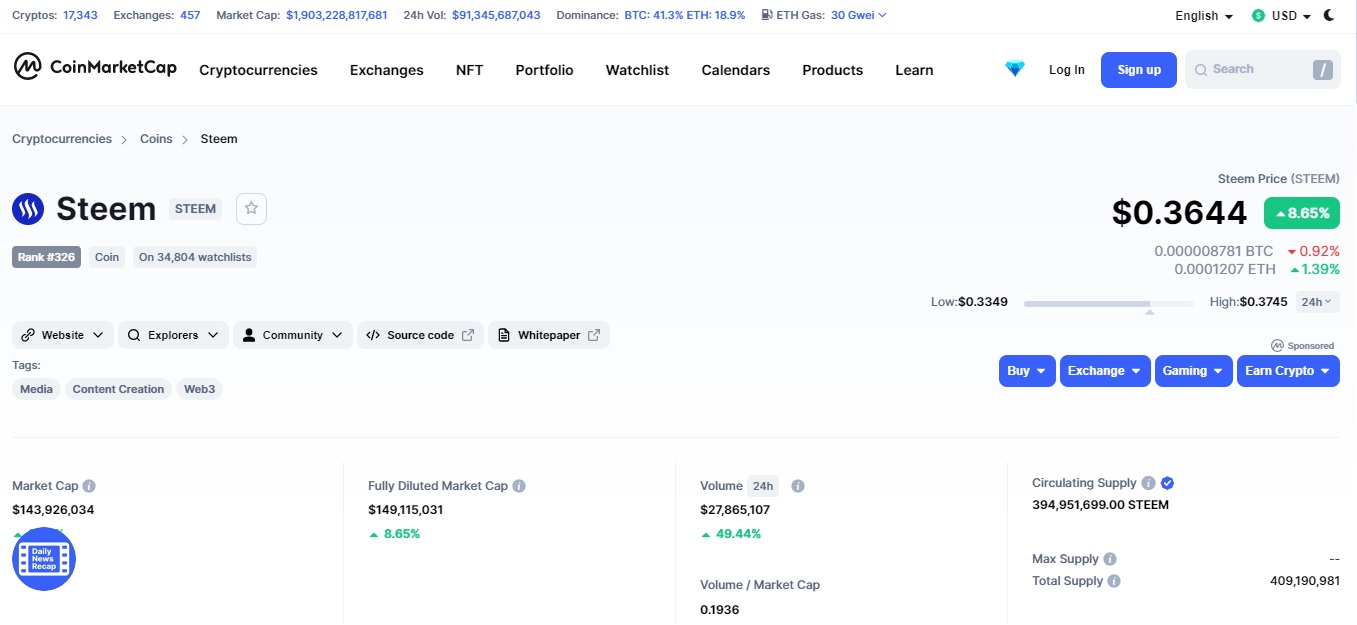Click the diamond rewards icon

tap(1015, 69)
